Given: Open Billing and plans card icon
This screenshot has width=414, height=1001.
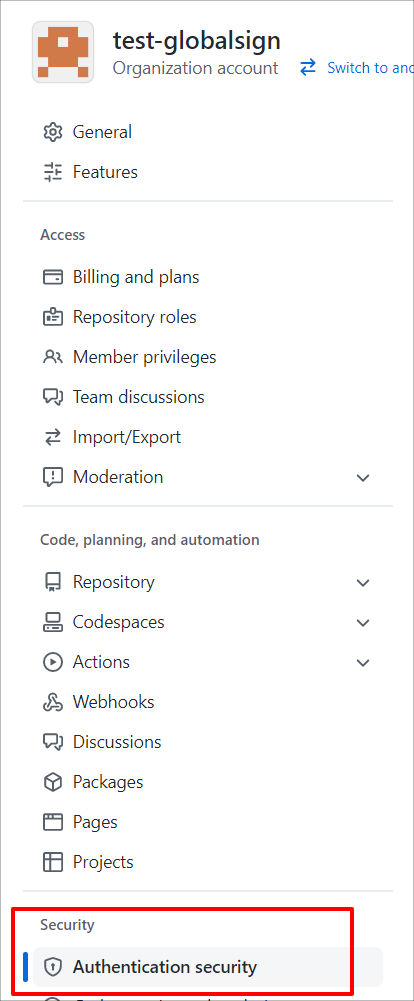Looking at the screenshot, I should pyautogui.click(x=52, y=277).
